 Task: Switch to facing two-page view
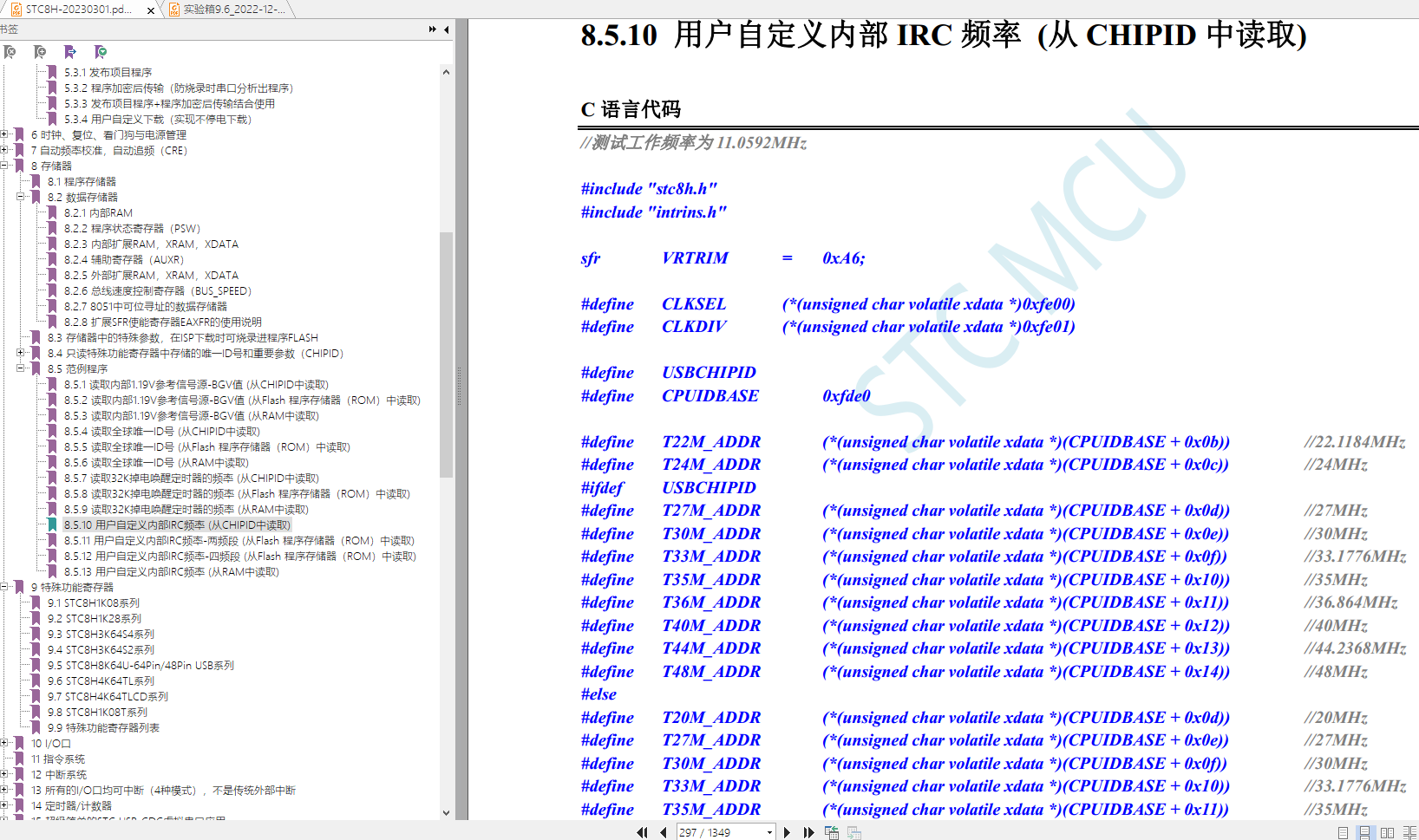[1387, 832]
